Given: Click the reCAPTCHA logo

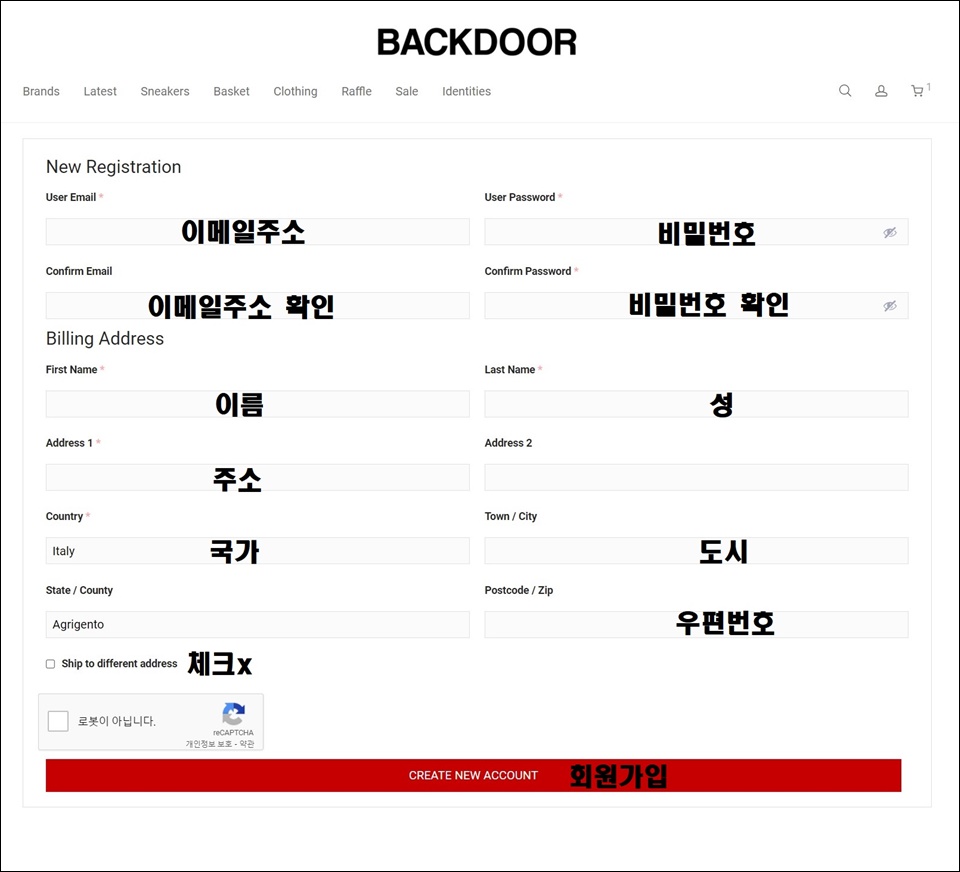Looking at the screenshot, I should tap(233, 714).
